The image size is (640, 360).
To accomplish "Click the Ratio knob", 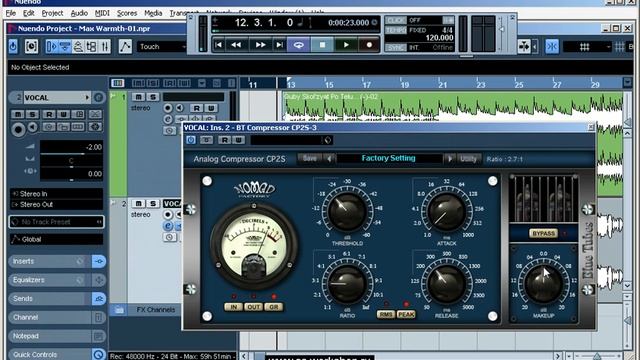I will click(347, 284).
